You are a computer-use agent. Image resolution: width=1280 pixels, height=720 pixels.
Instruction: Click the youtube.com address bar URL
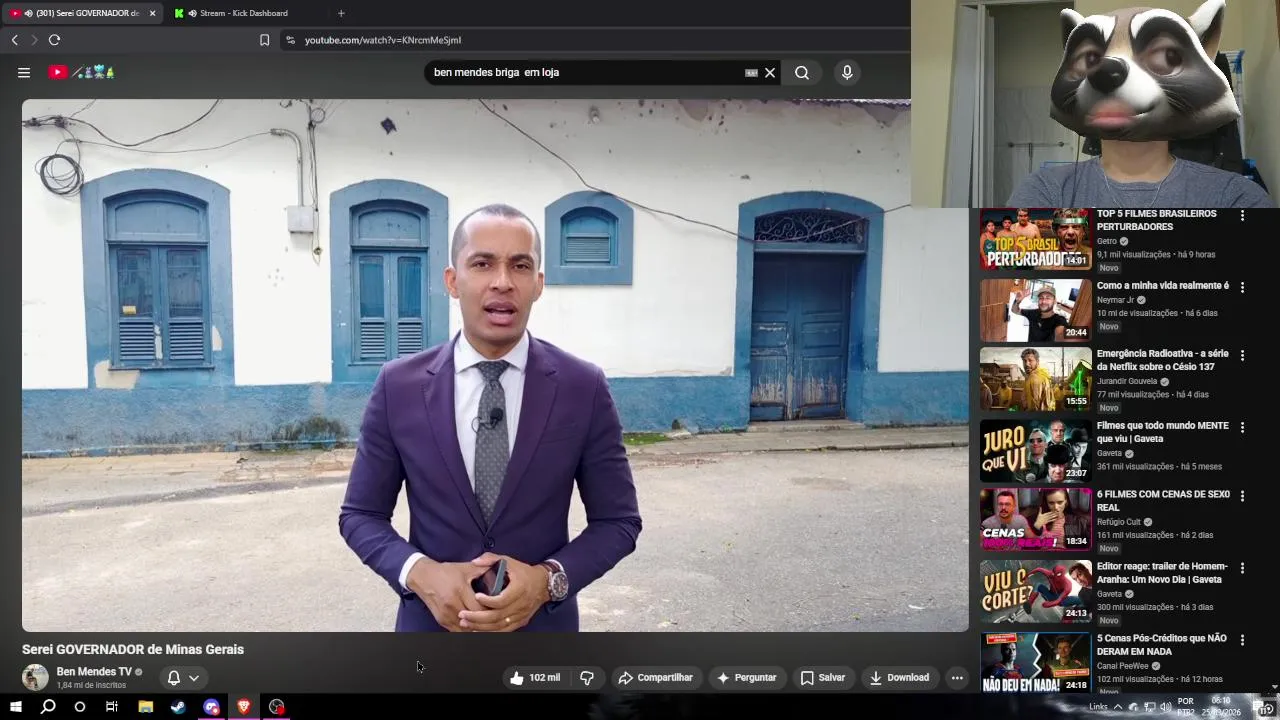click(x=383, y=40)
